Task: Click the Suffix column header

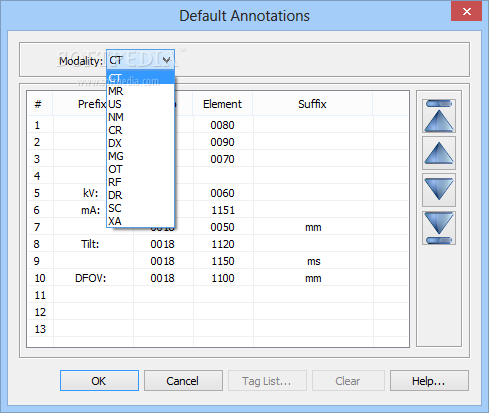Action: (x=313, y=104)
